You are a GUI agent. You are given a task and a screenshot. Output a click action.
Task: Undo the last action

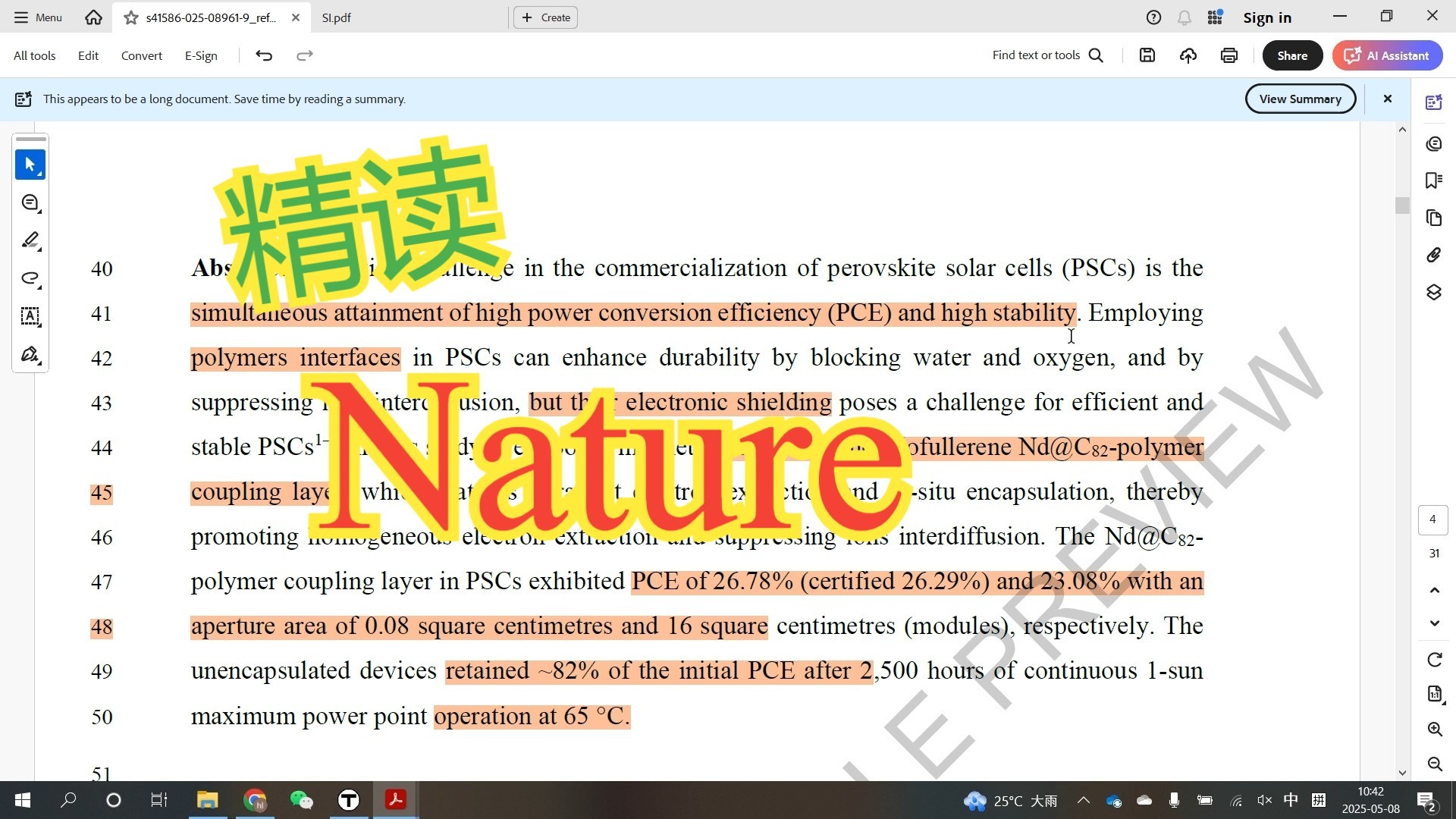tap(263, 55)
